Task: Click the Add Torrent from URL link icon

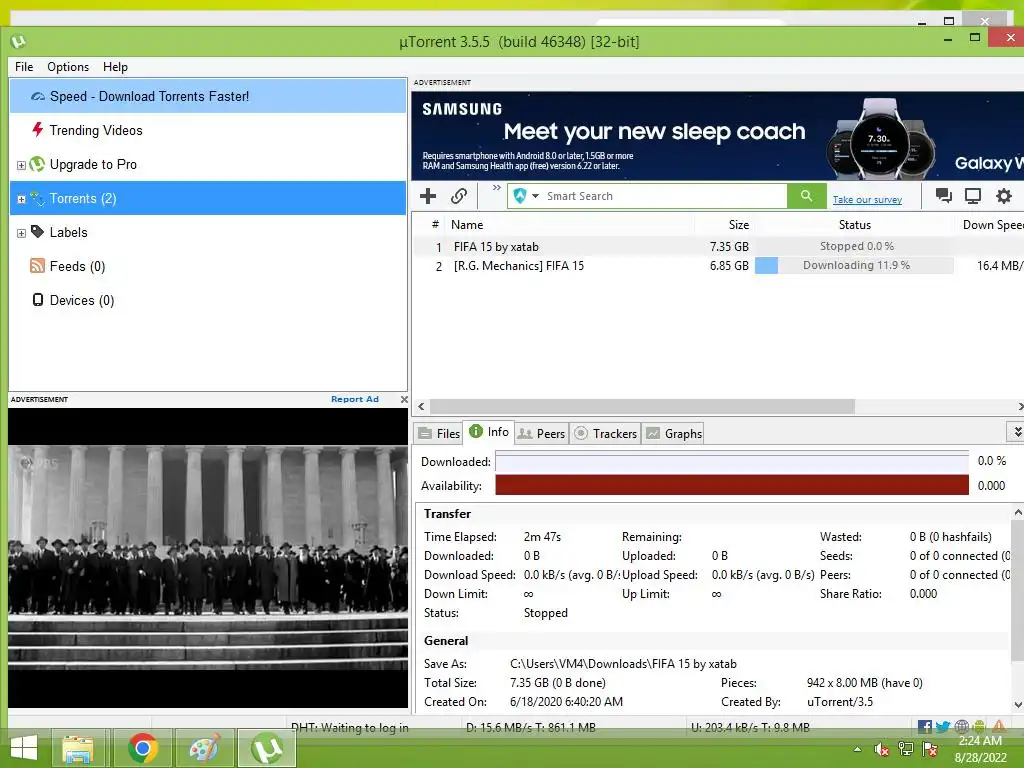Action: (x=459, y=196)
